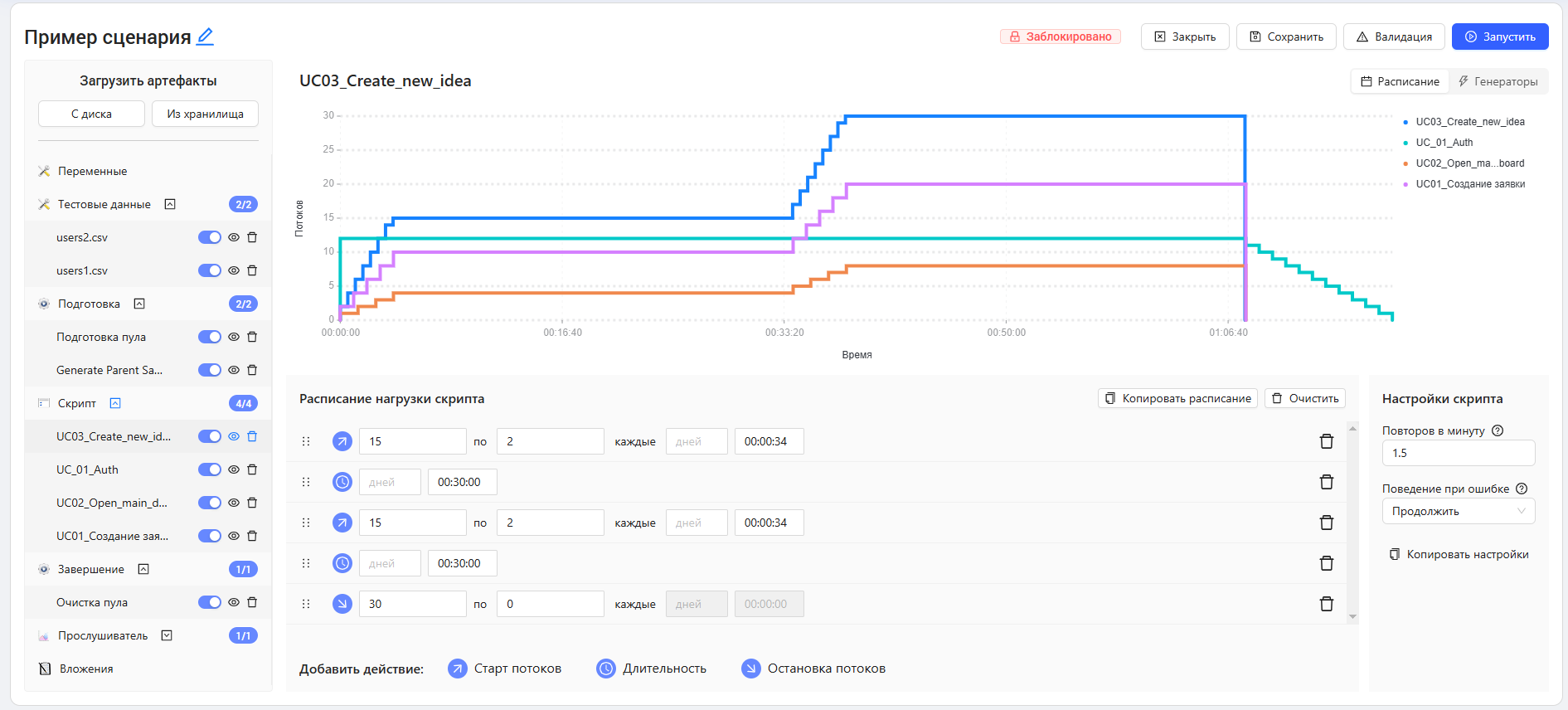Delete the users2.csv test data file
1568x710 pixels.
tap(252, 237)
